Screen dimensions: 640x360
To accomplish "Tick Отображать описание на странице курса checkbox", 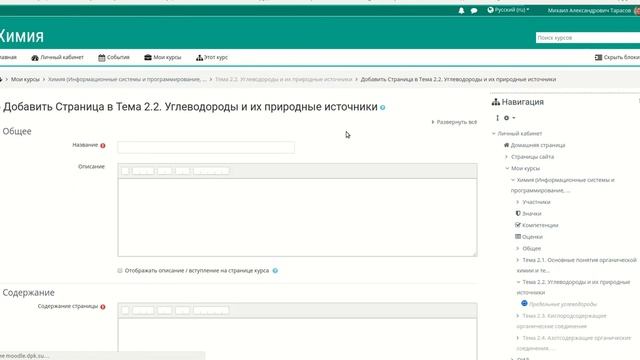I will click(x=120, y=271).
